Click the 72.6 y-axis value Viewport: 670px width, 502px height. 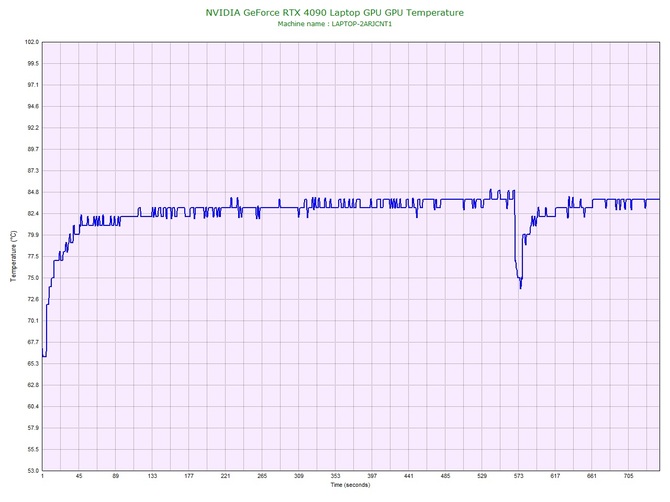click(x=33, y=299)
